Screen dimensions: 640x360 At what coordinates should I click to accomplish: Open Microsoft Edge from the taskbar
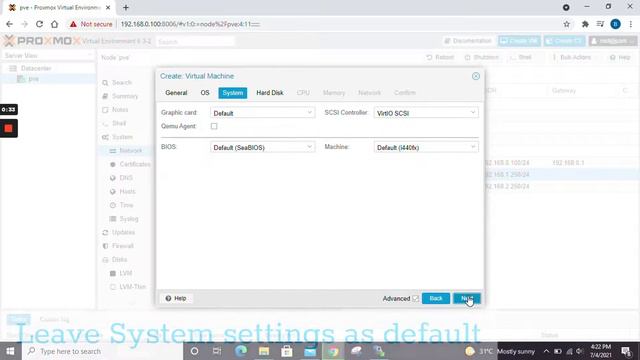tap(241, 351)
